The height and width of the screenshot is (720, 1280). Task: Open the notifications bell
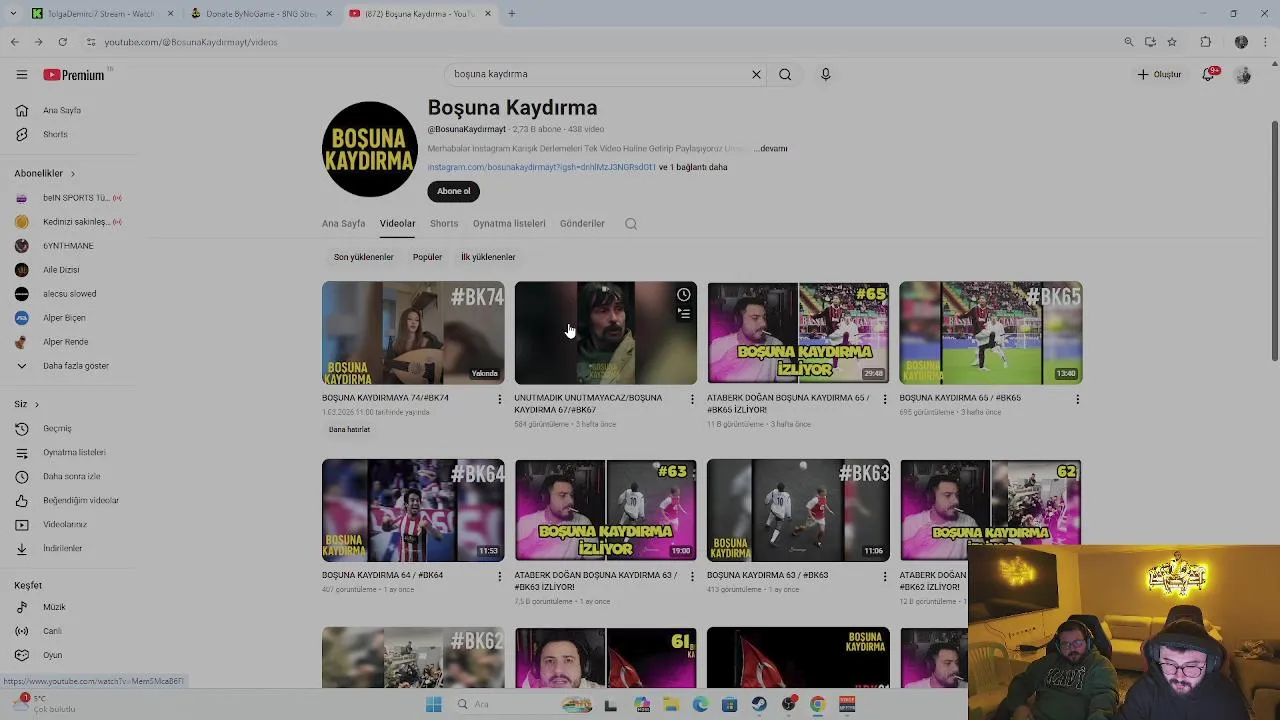tap(1208, 75)
